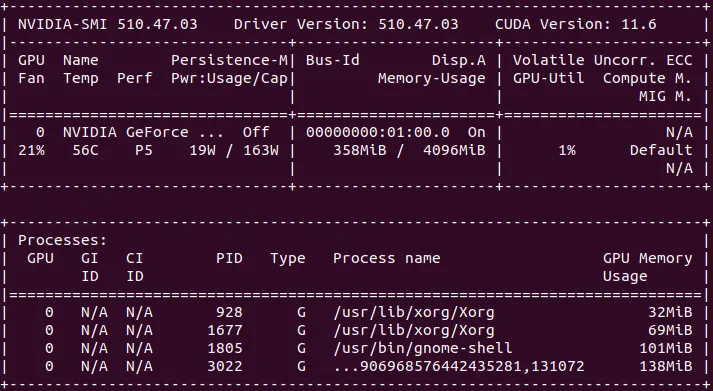Viewport: 713px width, 391px height.
Task: Click the NVIDIA-SMI 510.47.03 version text
Action: pyautogui.click(x=108, y=24)
